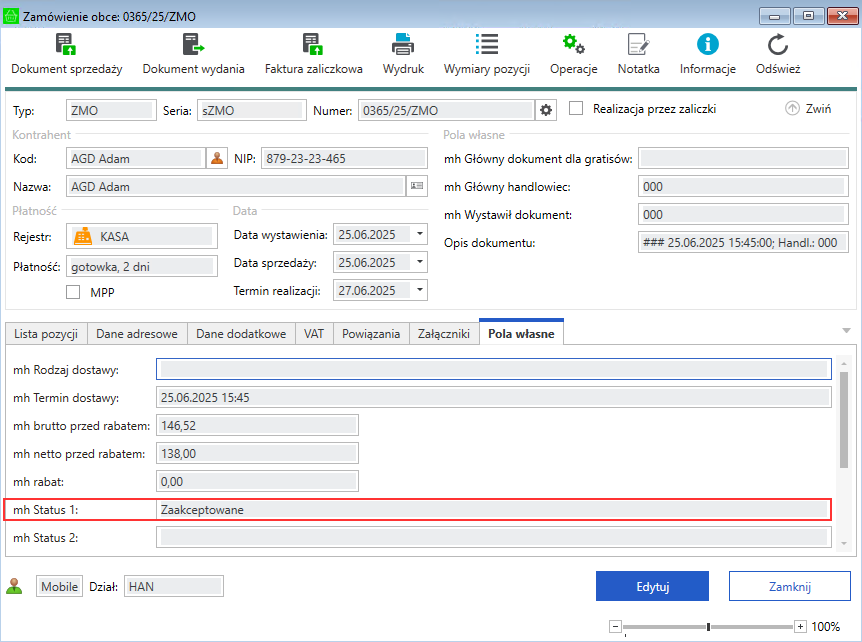Click the Wydruk printer icon
The image size is (862, 642).
(403, 45)
